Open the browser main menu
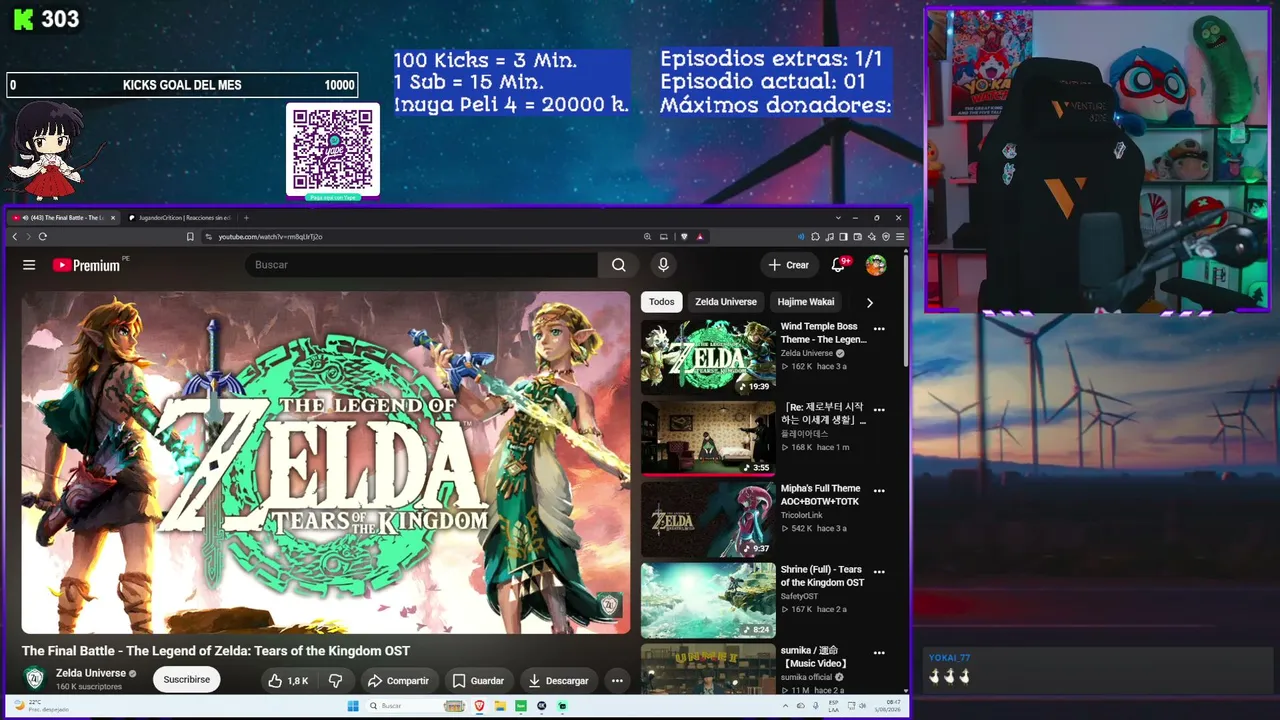1280x720 pixels. pos(900,237)
